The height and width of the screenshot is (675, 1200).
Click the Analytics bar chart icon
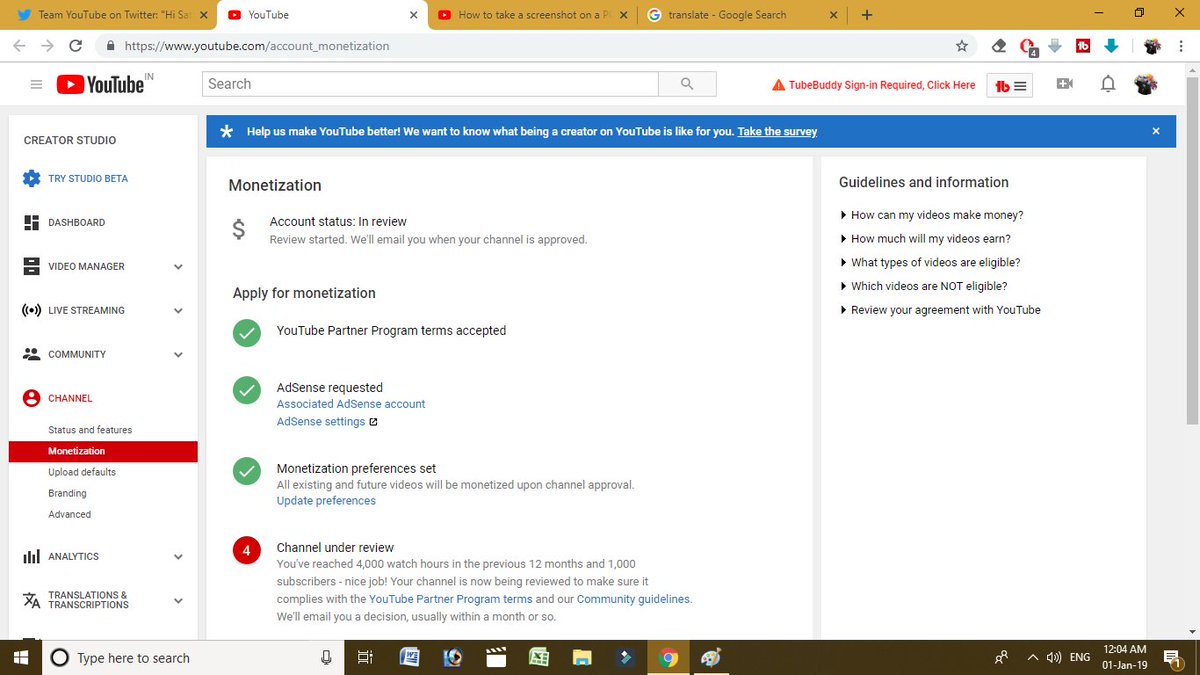click(x=31, y=556)
